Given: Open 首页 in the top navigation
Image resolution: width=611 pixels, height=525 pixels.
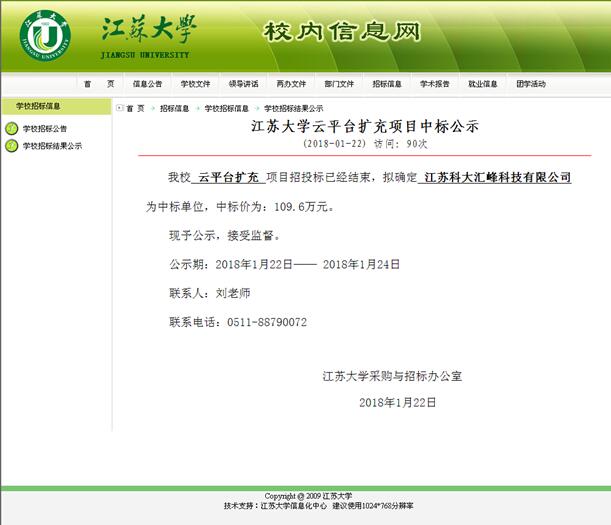Looking at the screenshot, I should pyautogui.click(x=99, y=84).
